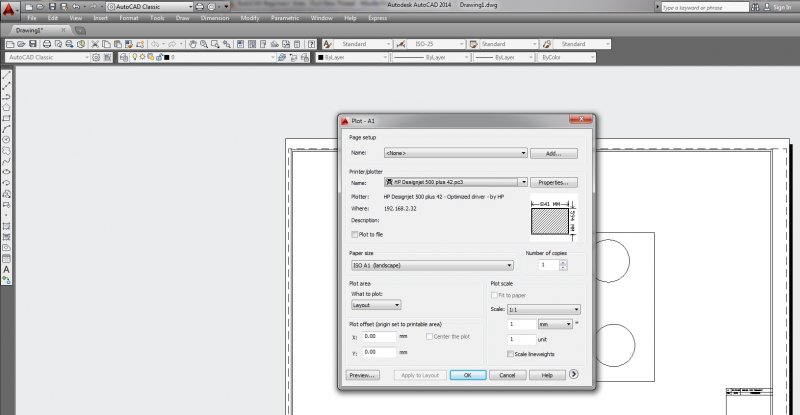This screenshot has width=800, height=415.
Task: Open the Text Style icon
Action: click(x=327, y=44)
